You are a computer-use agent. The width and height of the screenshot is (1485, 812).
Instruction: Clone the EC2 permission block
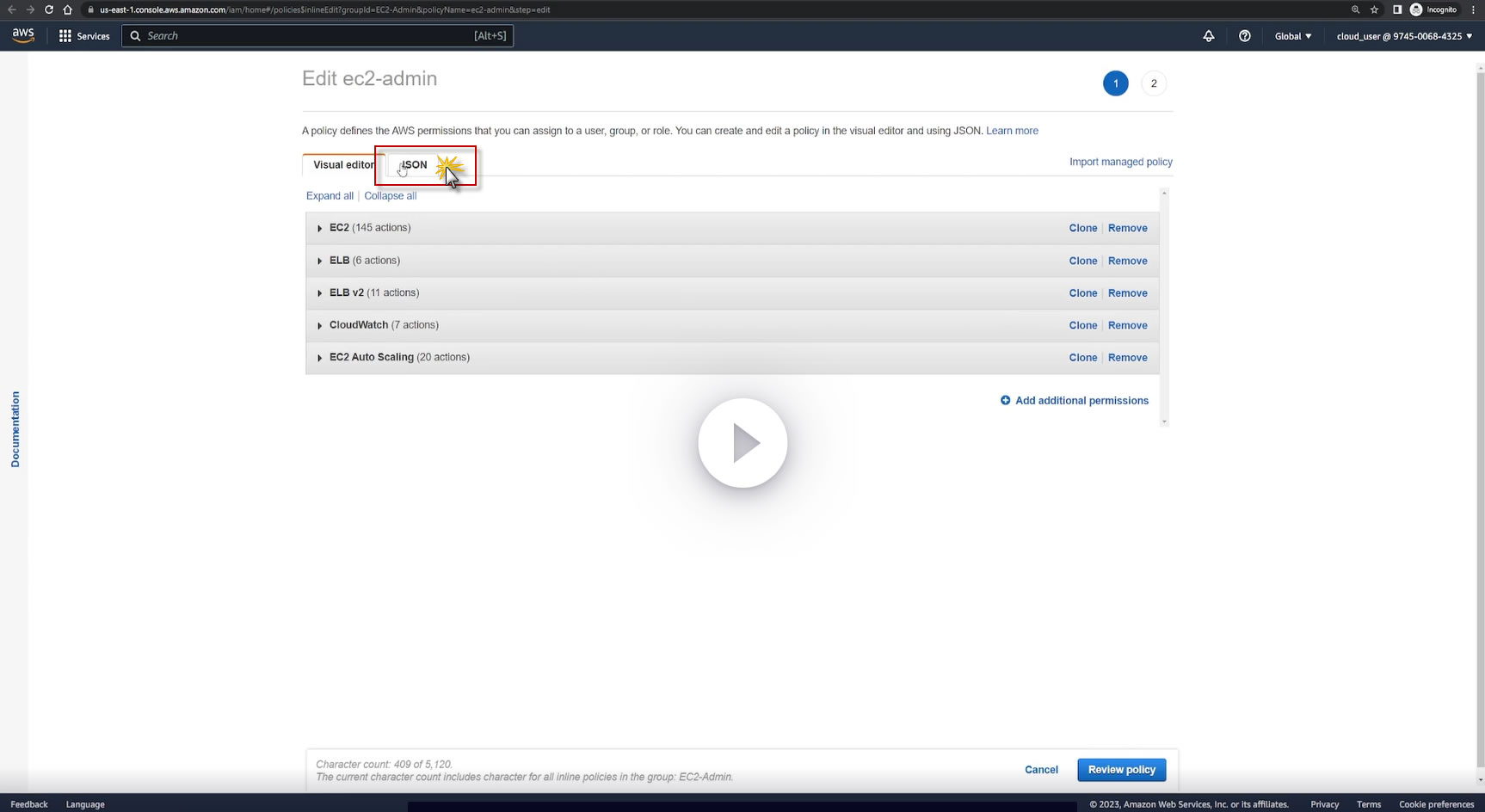click(x=1083, y=228)
